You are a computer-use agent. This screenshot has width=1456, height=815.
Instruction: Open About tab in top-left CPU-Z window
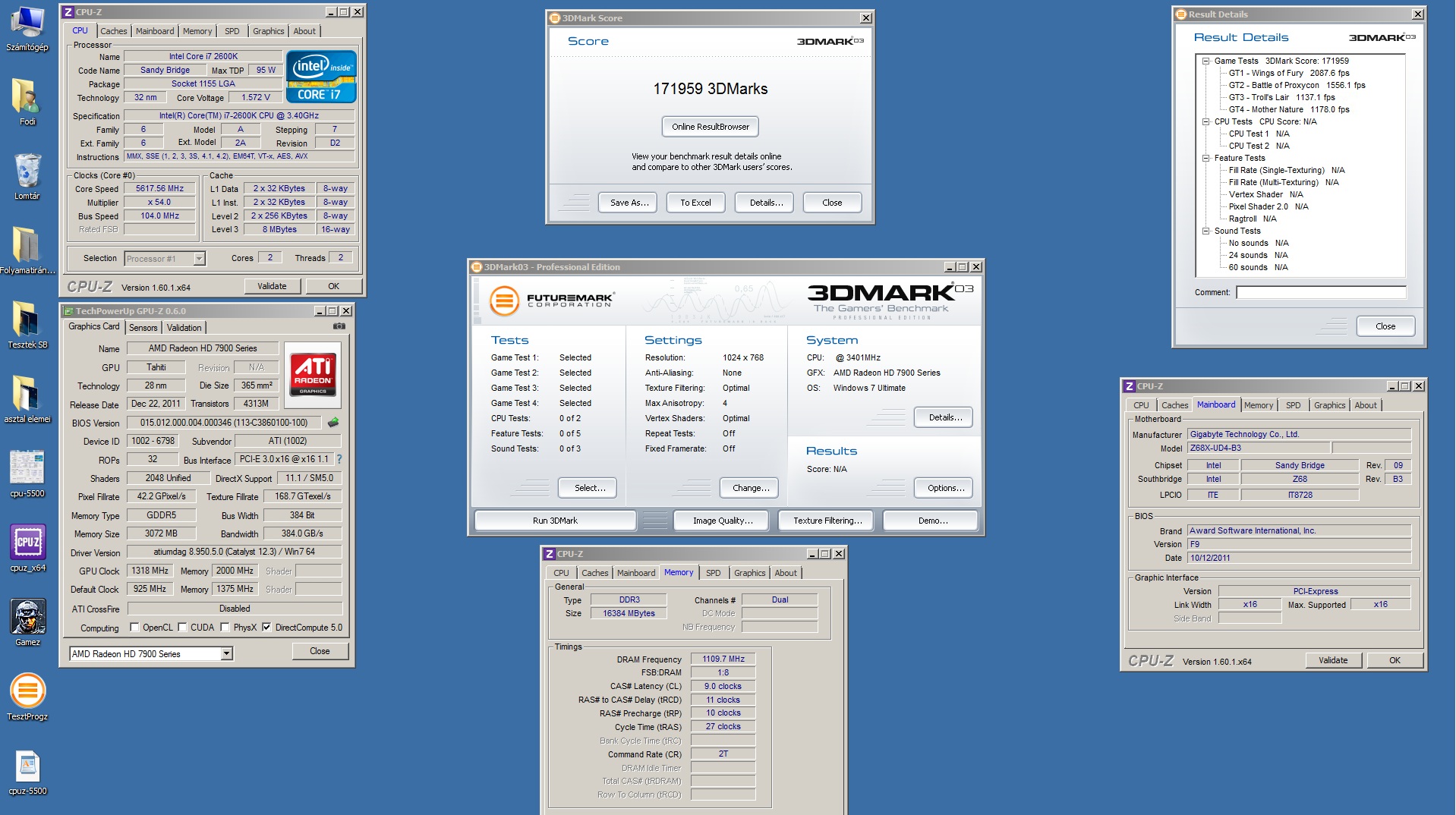(x=304, y=31)
